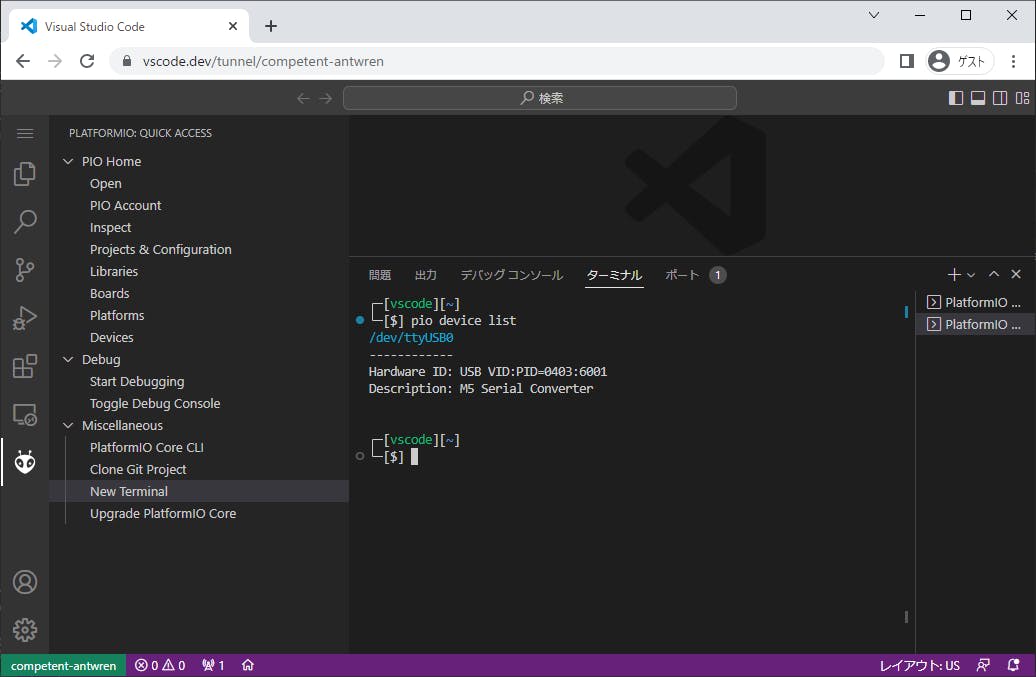Image resolution: width=1036 pixels, height=677 pixels.
Task: Open the Manage gear settings menu
Action: [x=24, y=630]
